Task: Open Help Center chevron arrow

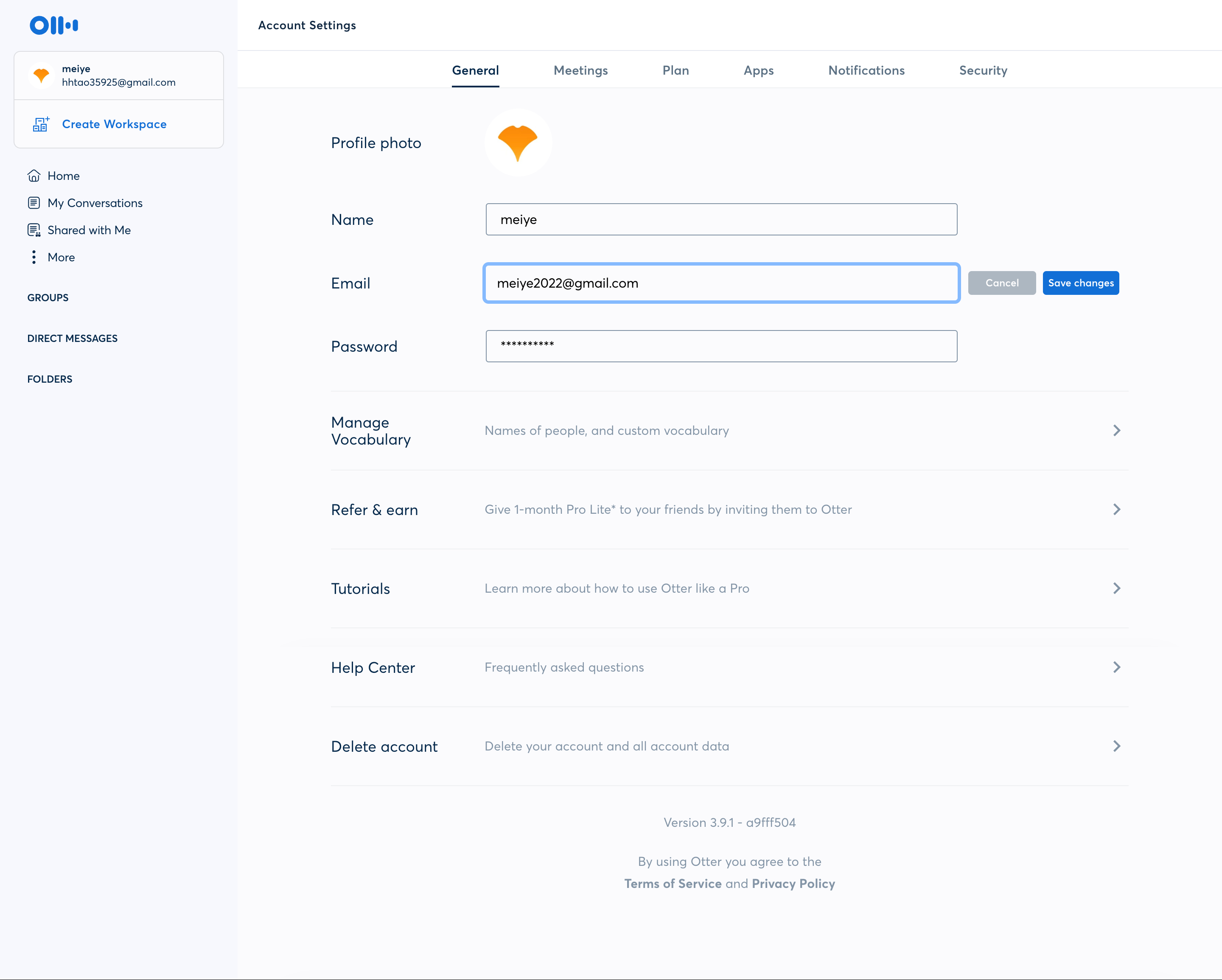Action: 1116,667
